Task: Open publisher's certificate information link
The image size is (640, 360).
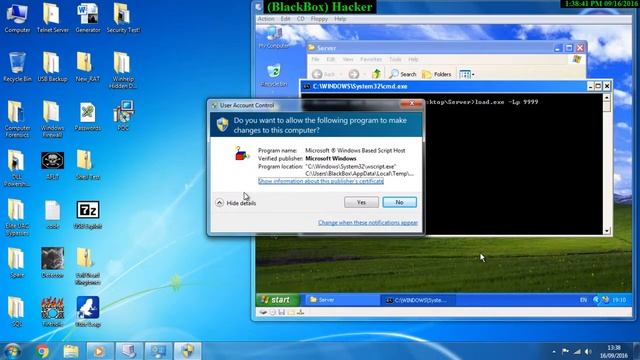Action: 321,181
